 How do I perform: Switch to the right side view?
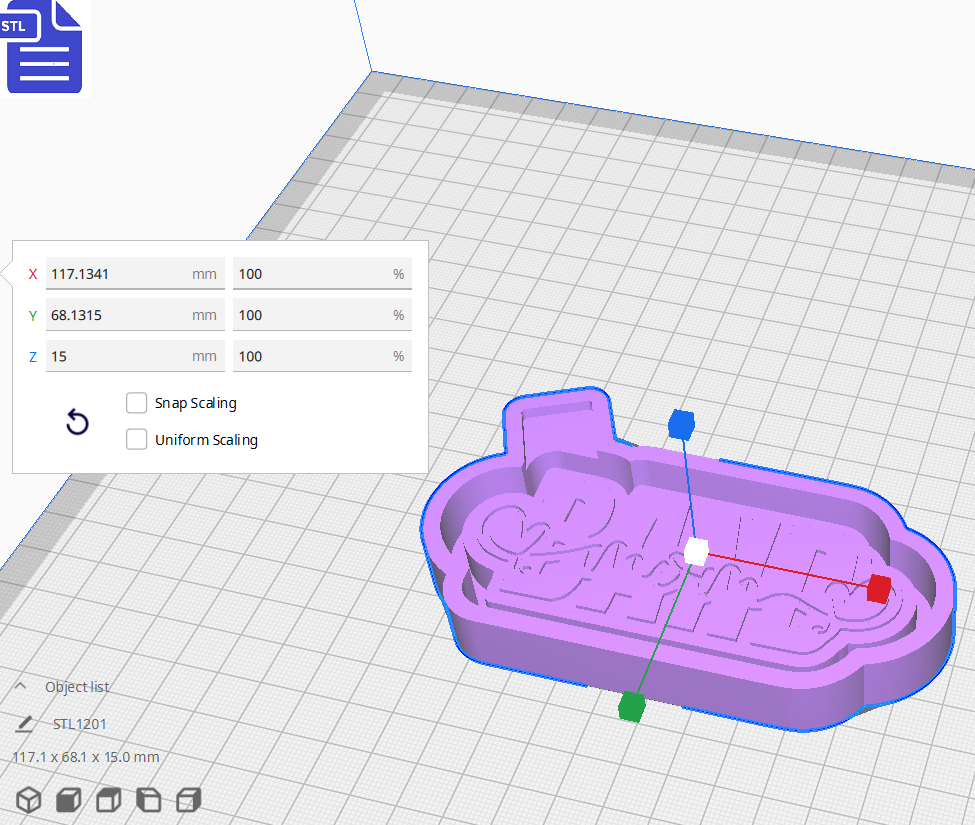click(188, 800)
